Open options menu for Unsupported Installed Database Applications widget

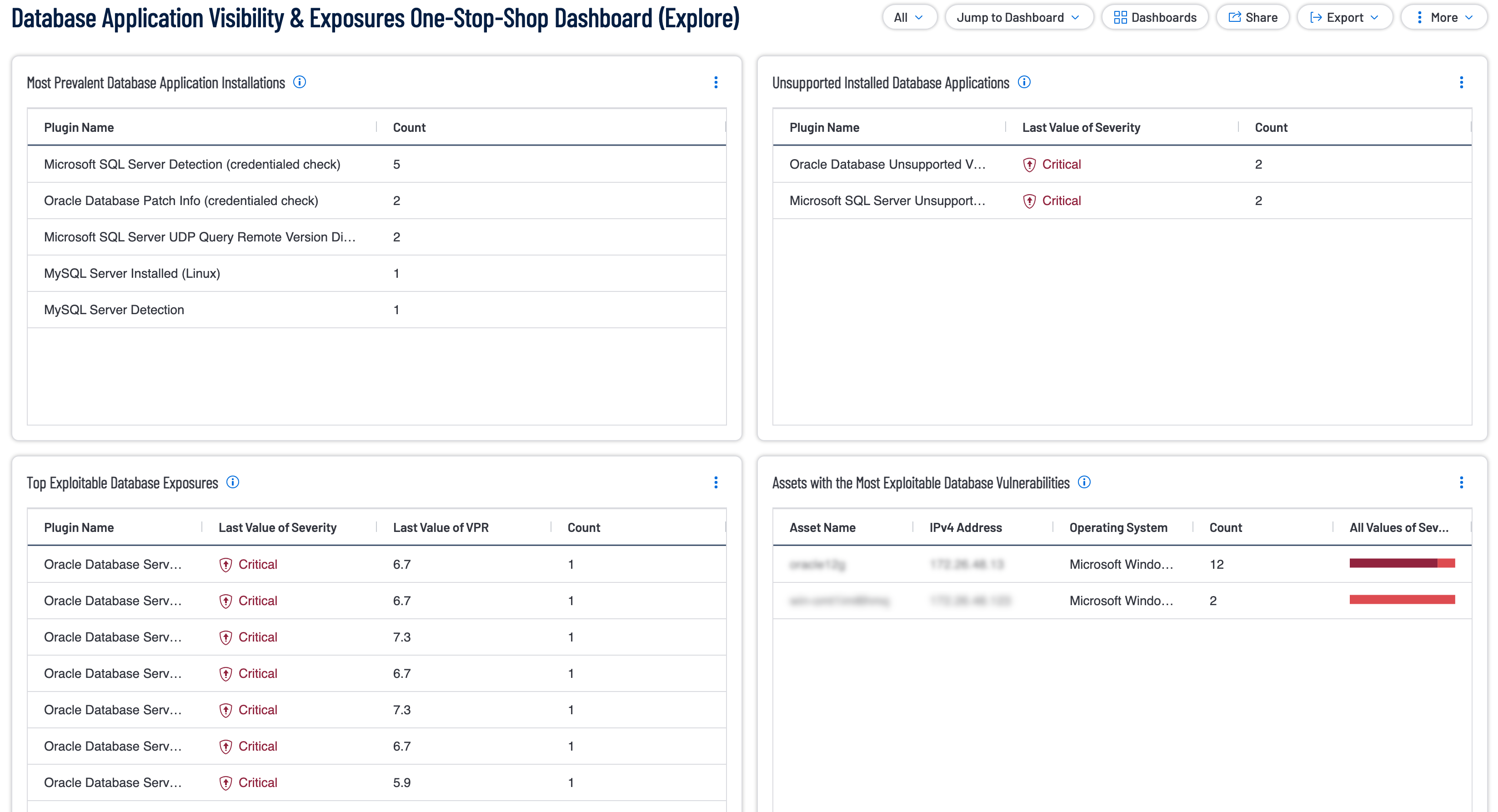coord(1461,82)
